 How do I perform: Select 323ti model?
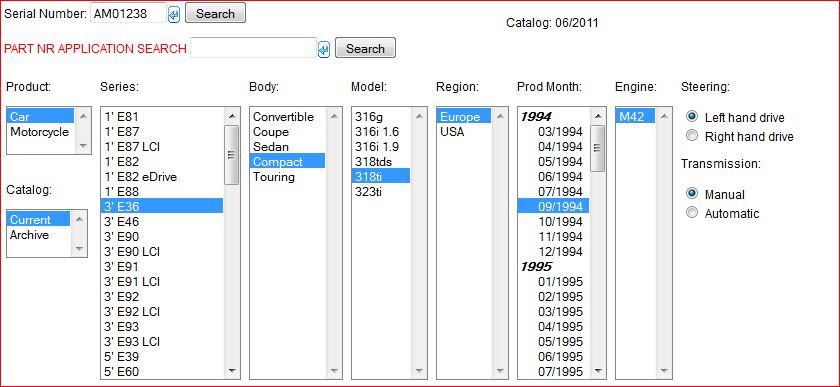click(x=381, y=191)
